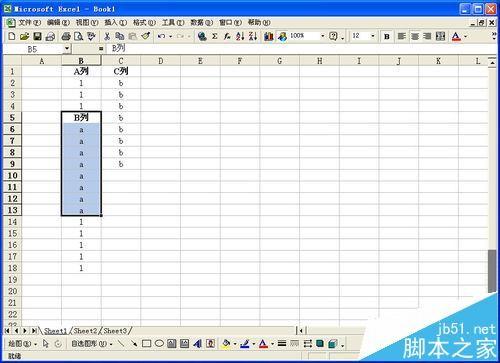Expand the font size 12 dropdown
This screenshot has height=363, width=500.
pos(373,36)
